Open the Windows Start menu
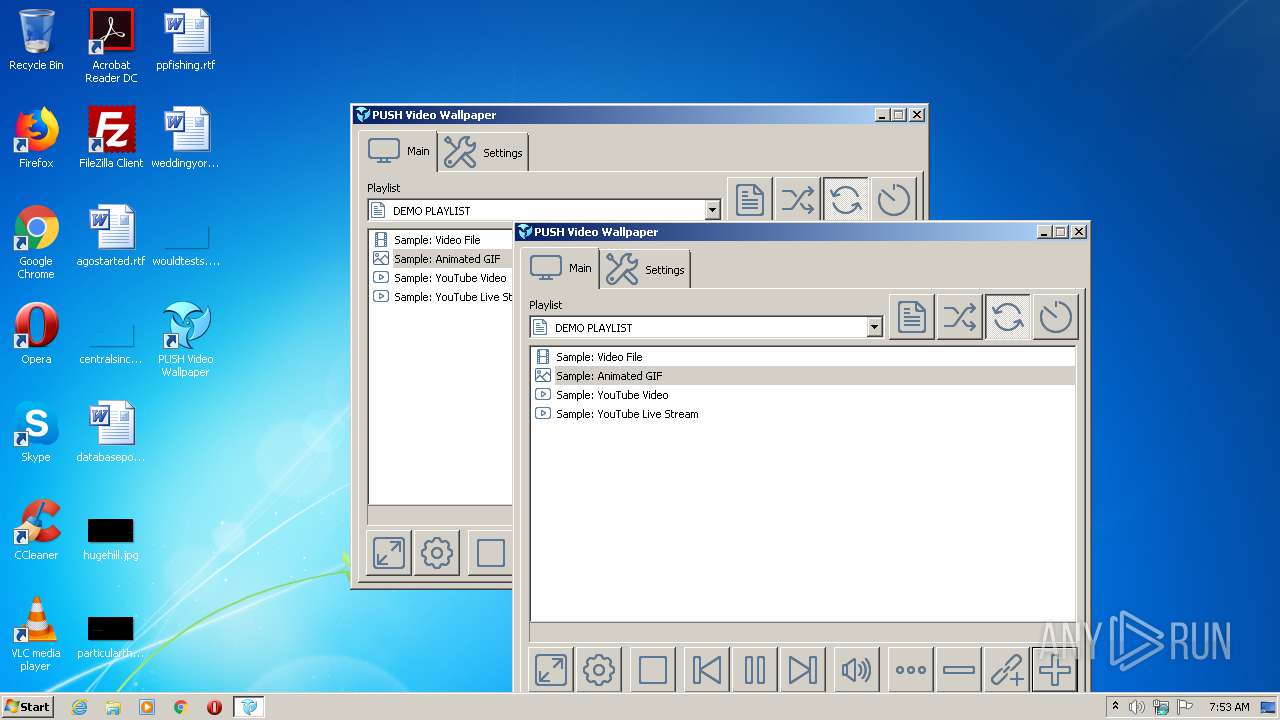 click(x=27, y=706)
